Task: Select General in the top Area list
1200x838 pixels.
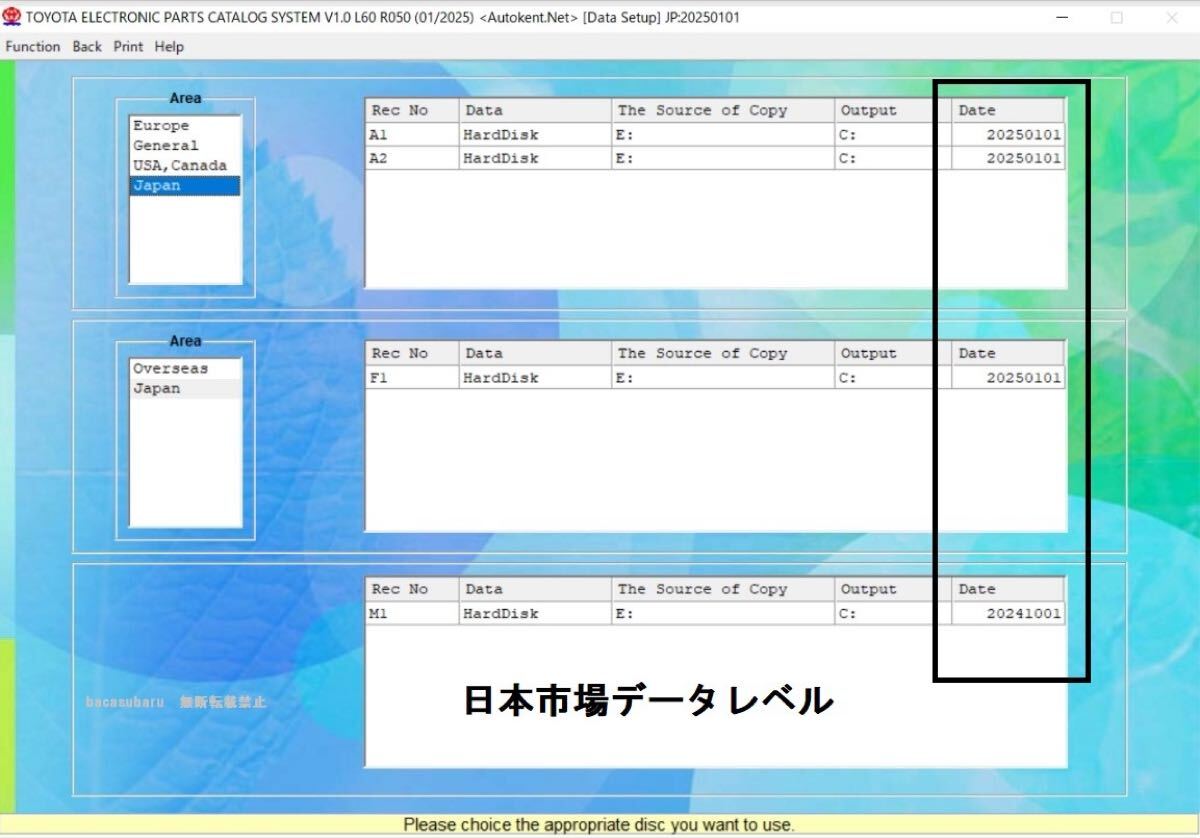Action: coord(166,146)
